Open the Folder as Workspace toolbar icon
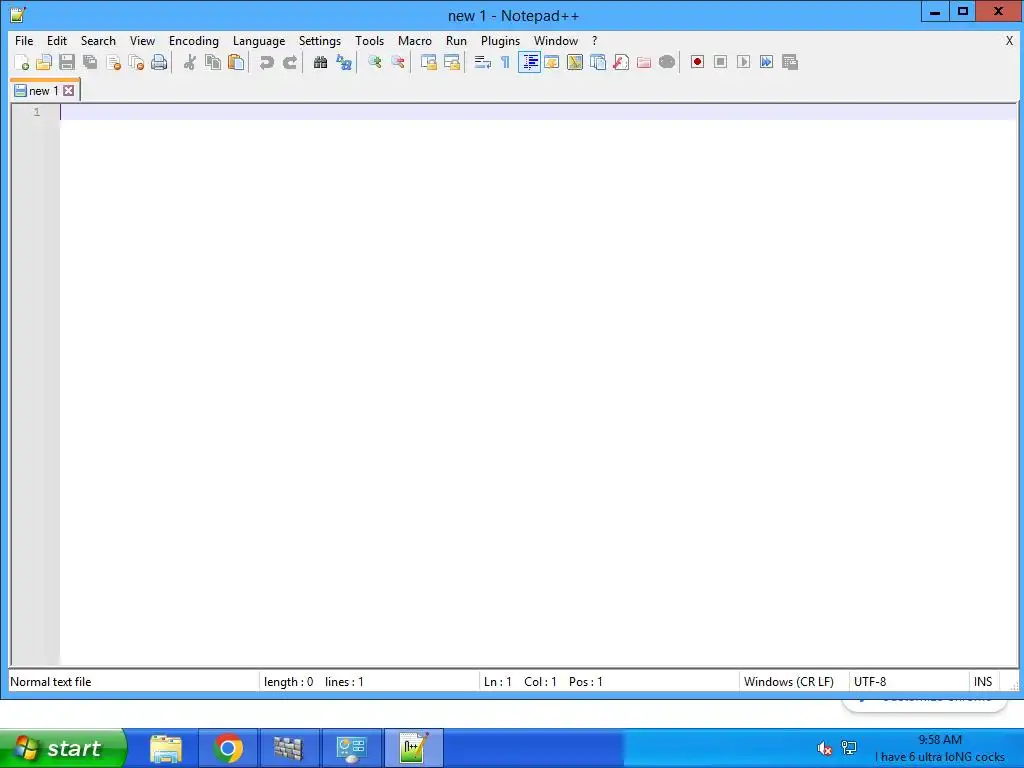The height and width of the screenshot is (768, 1024). pos(644,62)
